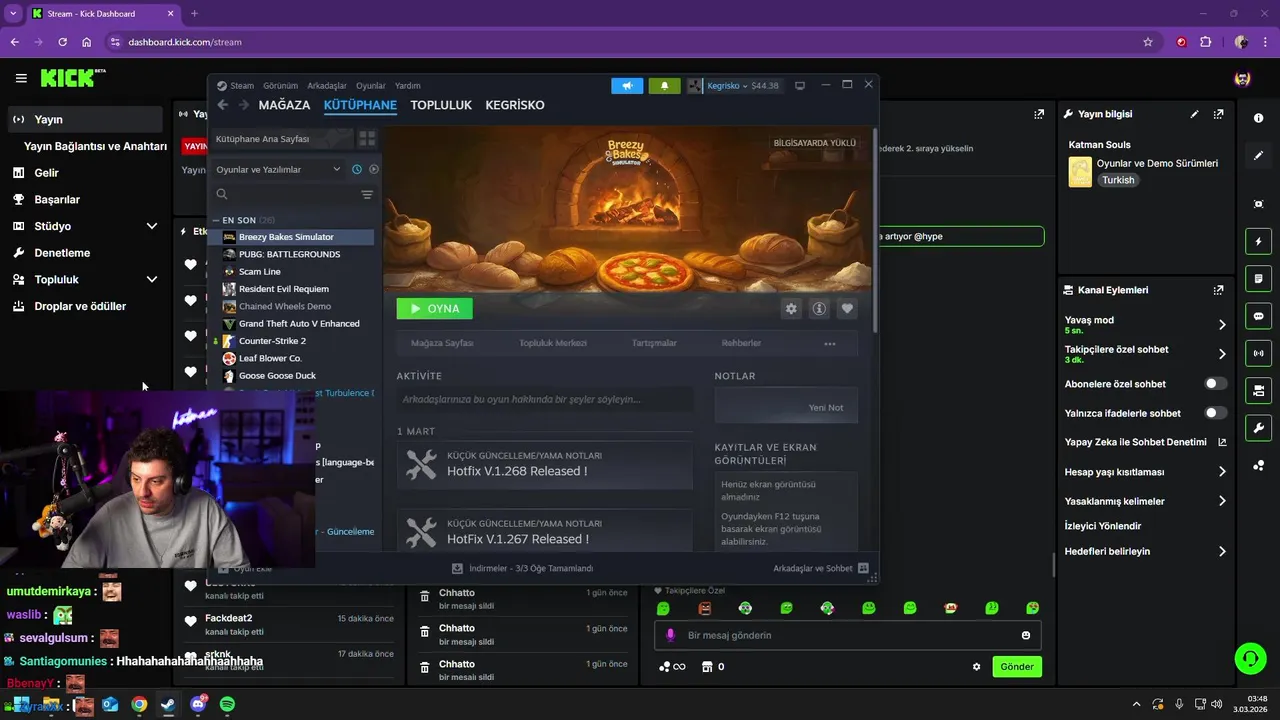Open Arkadaşlar menu in Steam
Image resolution: width=1280 pixels, height=720 pixels.
tap(327, 86)
